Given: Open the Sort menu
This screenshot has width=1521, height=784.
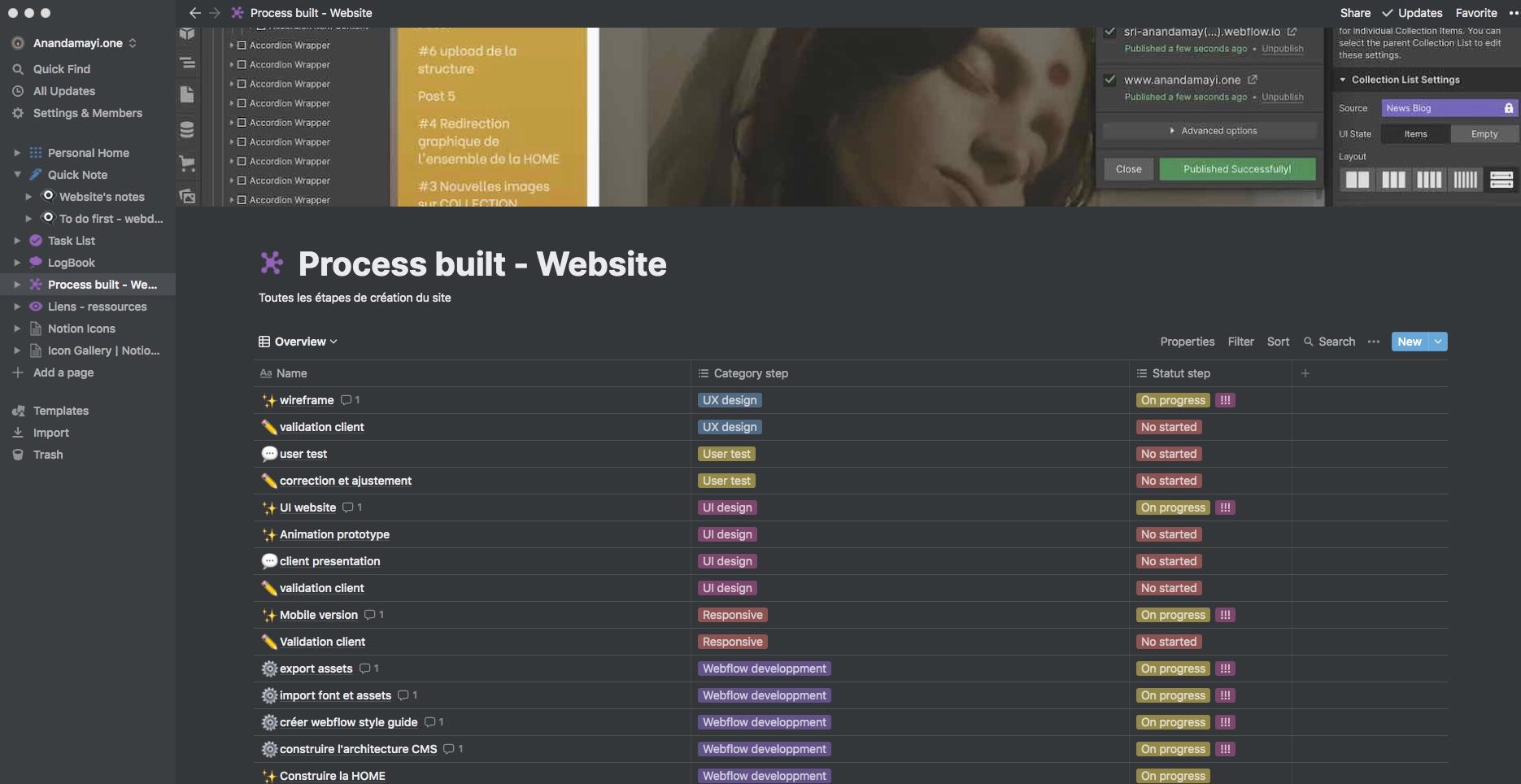Looking at the screenshot, I should click(1278, 342).
